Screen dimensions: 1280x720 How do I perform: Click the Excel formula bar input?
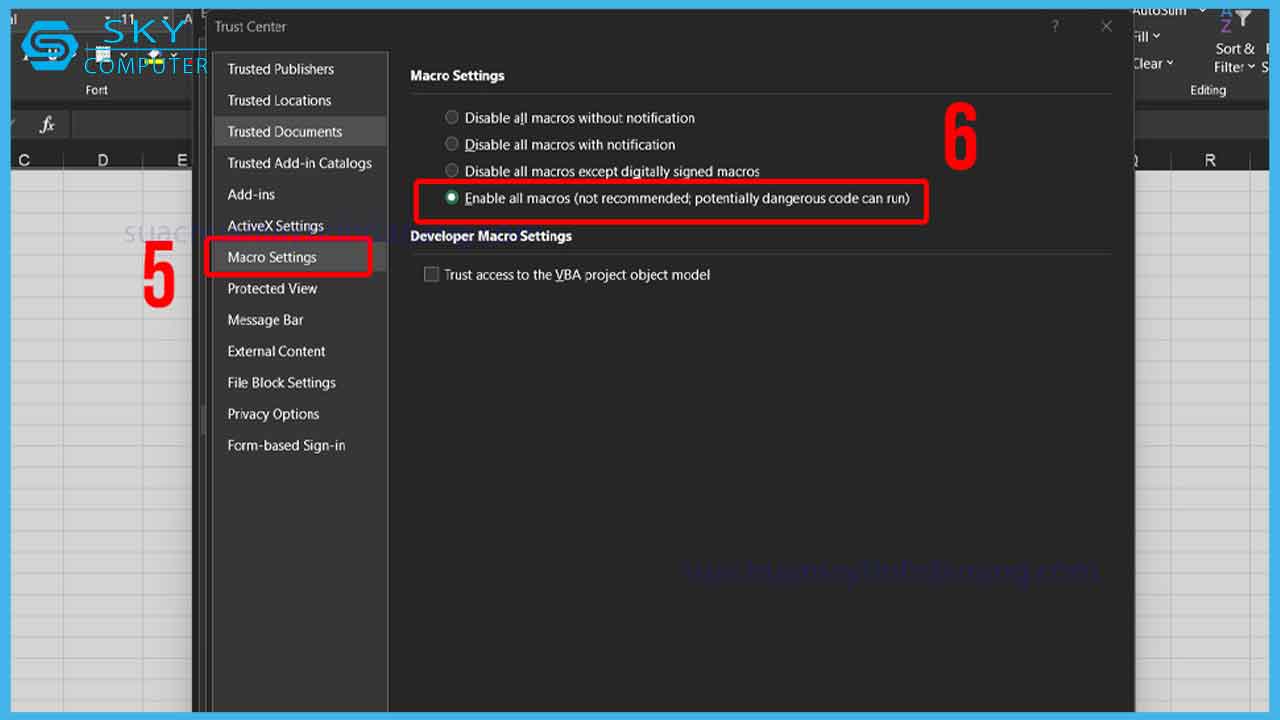click(132, 125)
